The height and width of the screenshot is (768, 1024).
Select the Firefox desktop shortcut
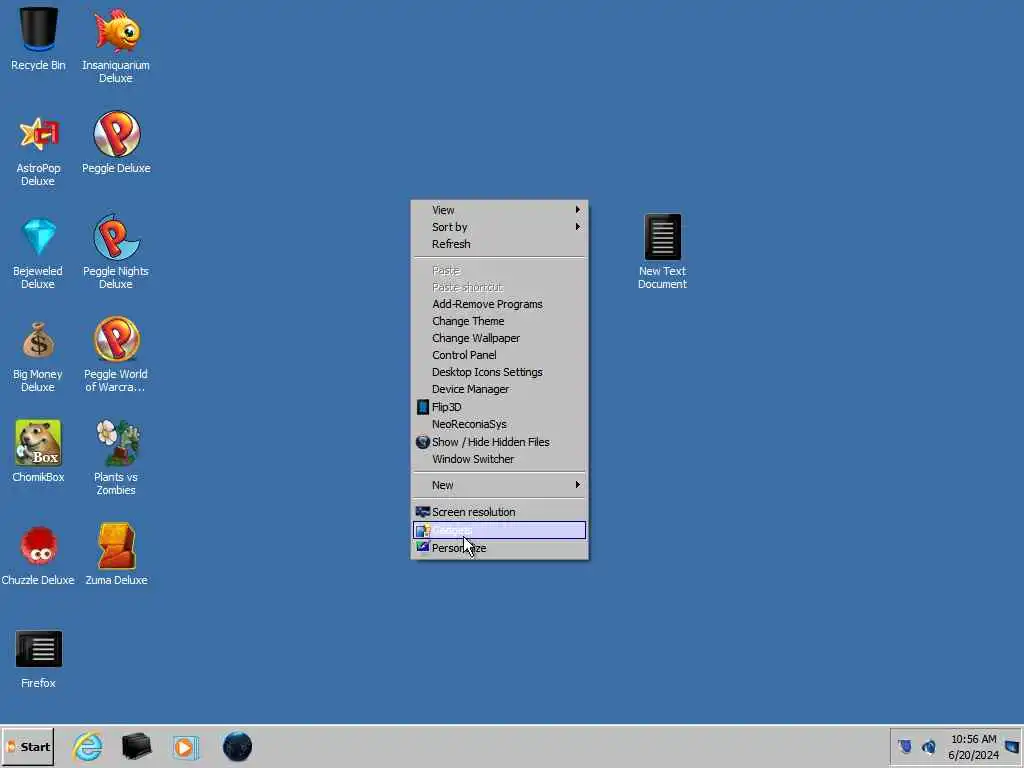point(38,658)
